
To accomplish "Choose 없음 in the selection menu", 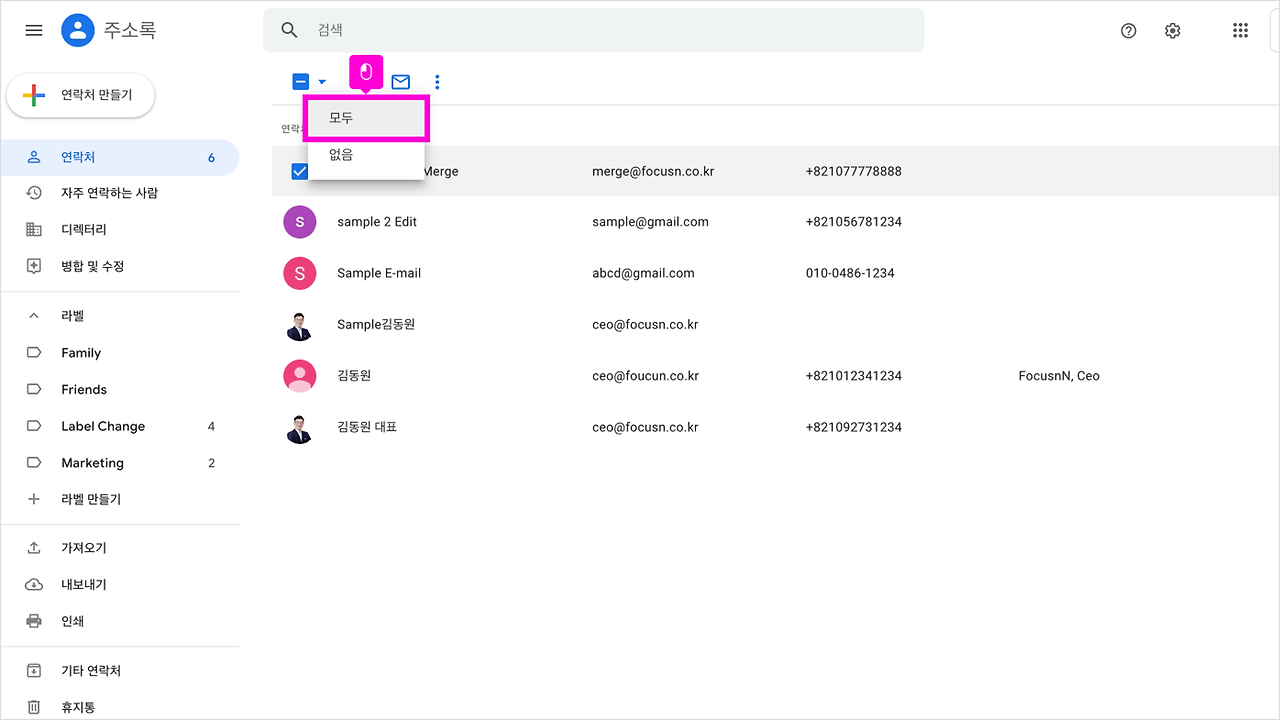I will coord(366,155).
